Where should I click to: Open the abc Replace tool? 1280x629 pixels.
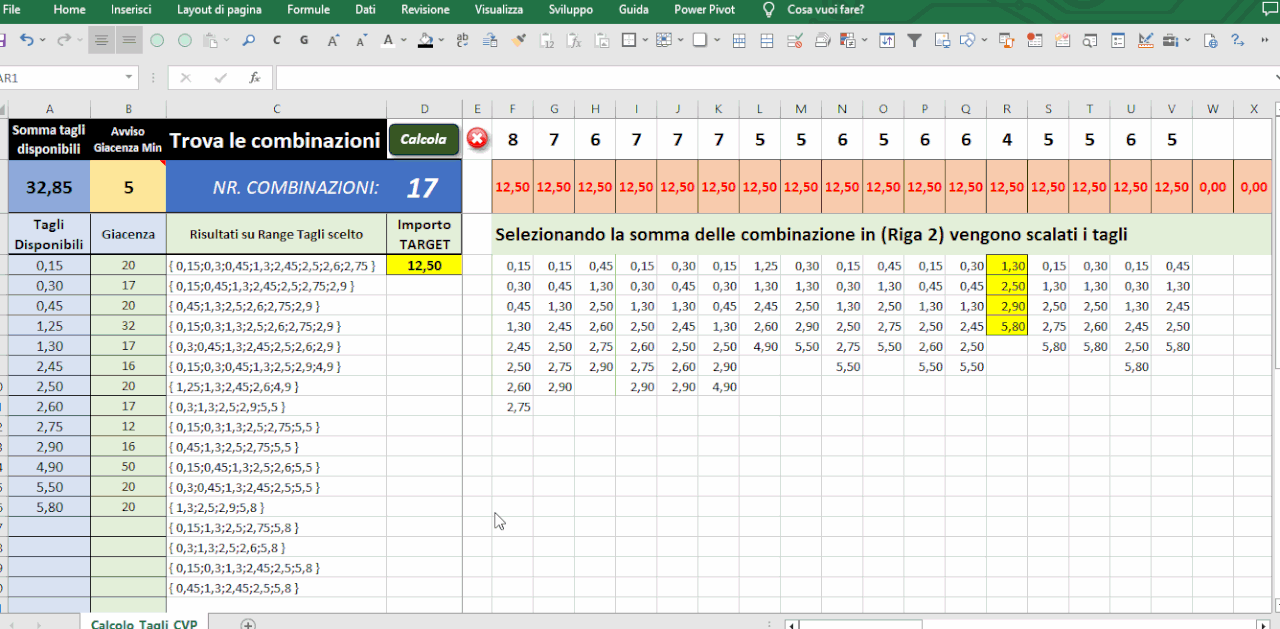click(x=462, y=40)
